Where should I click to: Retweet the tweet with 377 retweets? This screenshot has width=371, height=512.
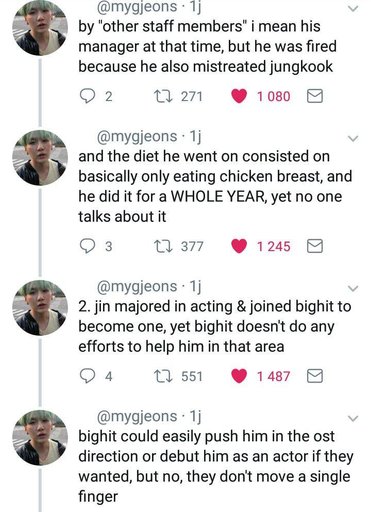click(163, 246)
